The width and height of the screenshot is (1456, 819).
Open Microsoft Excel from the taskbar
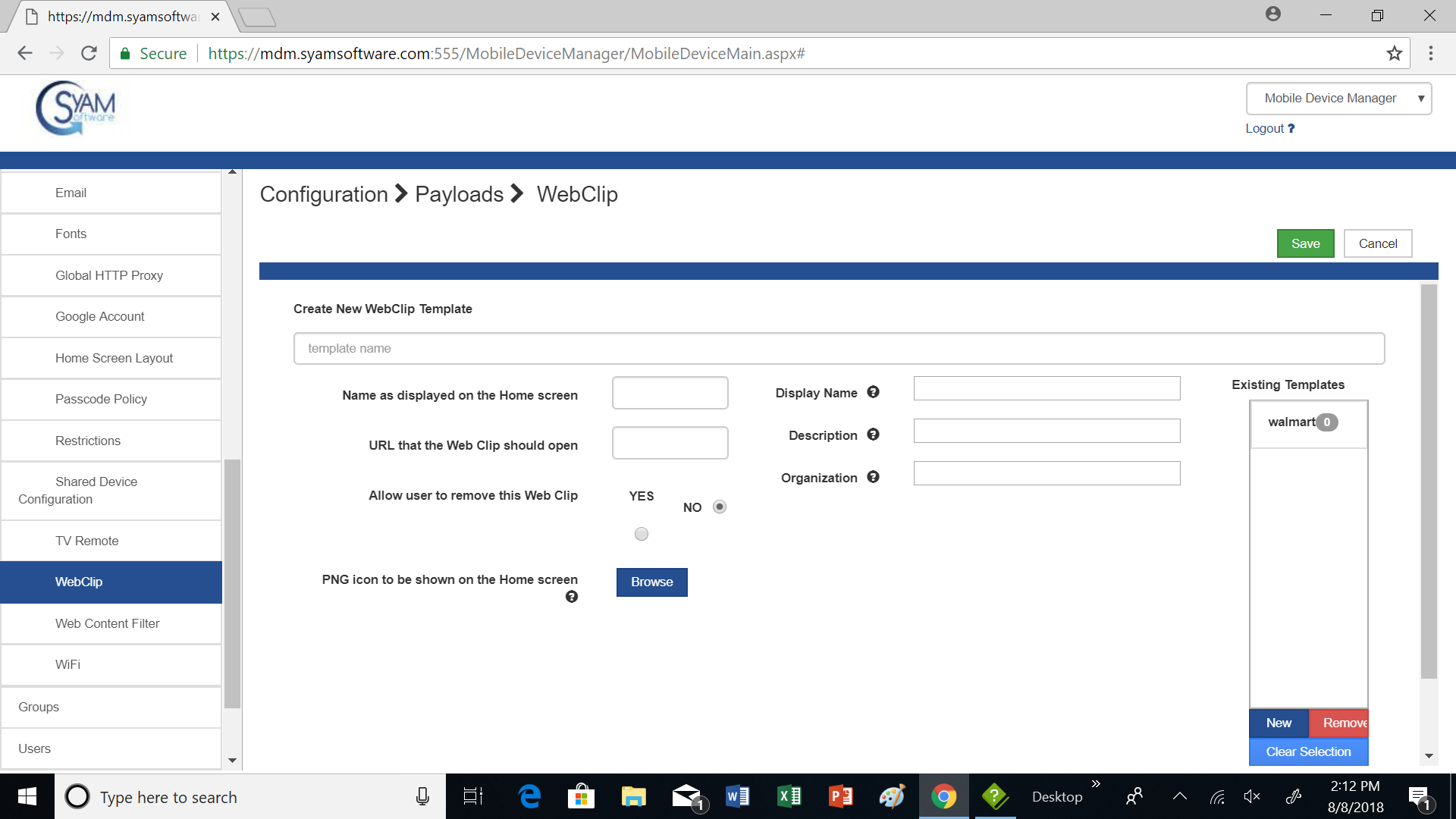click(x=789, y=796)
